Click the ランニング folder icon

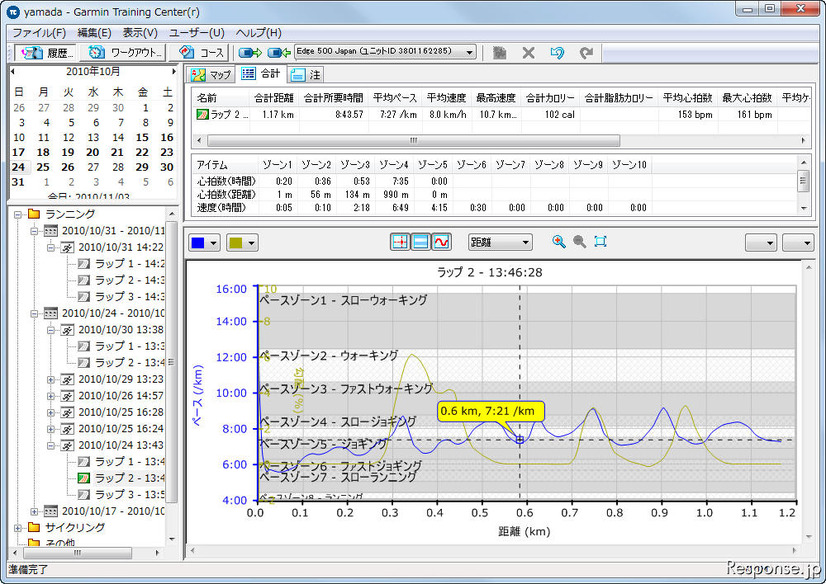(34, 214)
